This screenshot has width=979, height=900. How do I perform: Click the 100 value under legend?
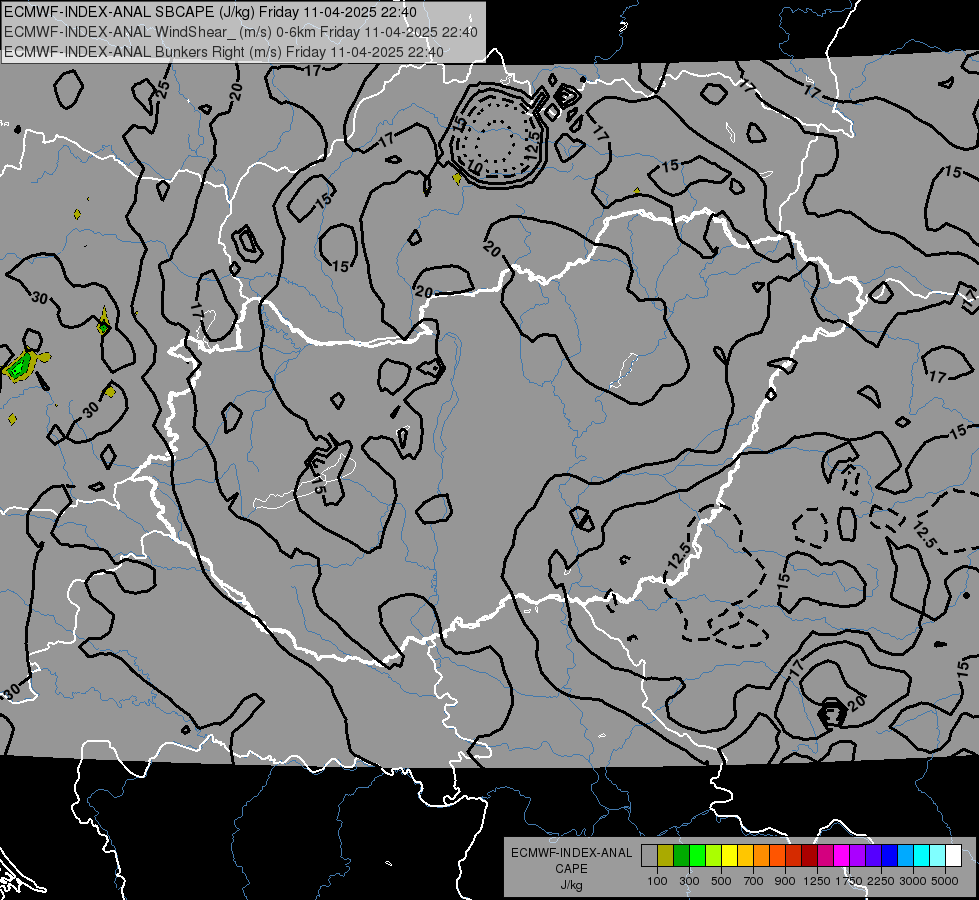[x=657, y=881]
